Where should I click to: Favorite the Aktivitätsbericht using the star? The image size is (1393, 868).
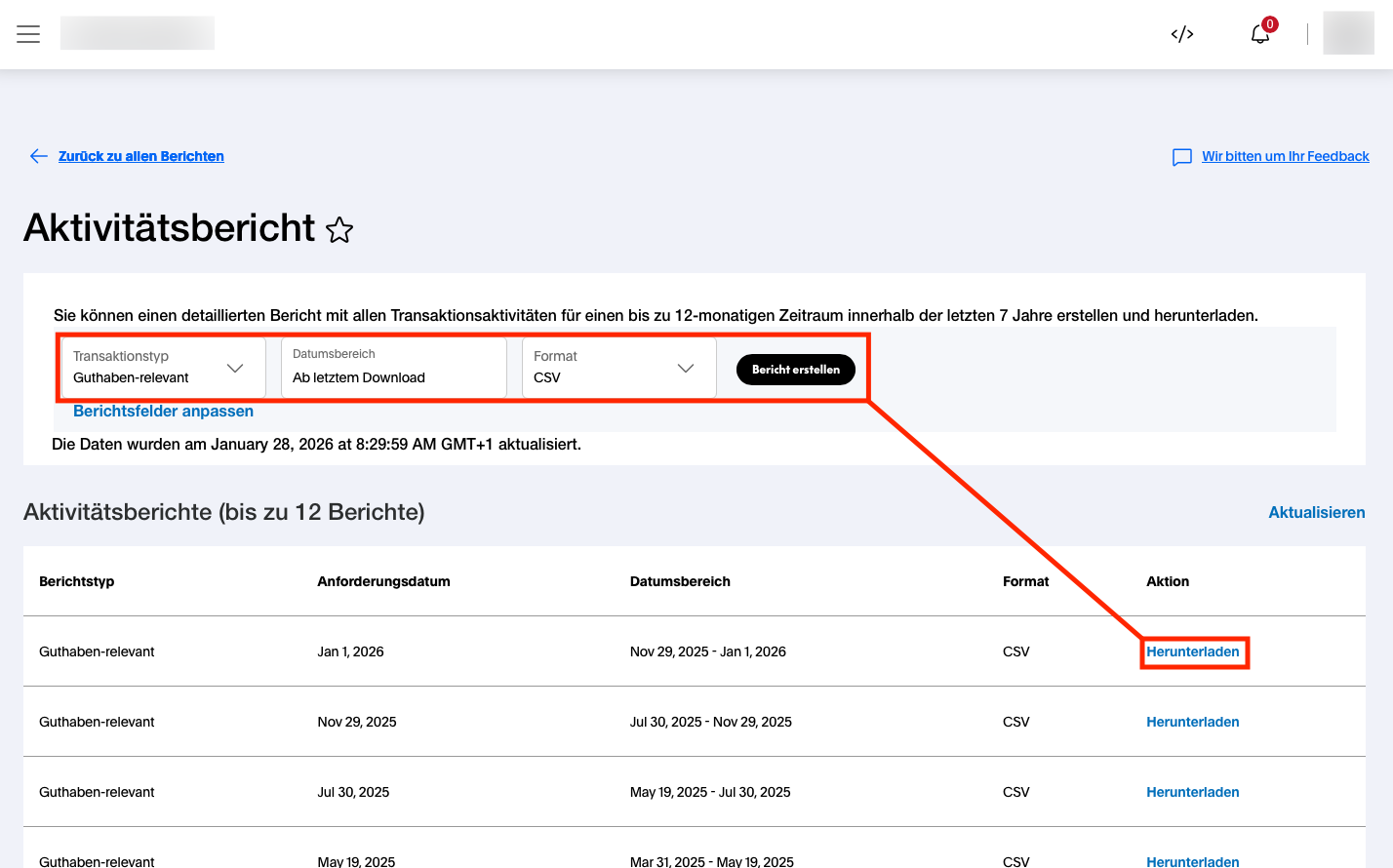tap(339, 231)
